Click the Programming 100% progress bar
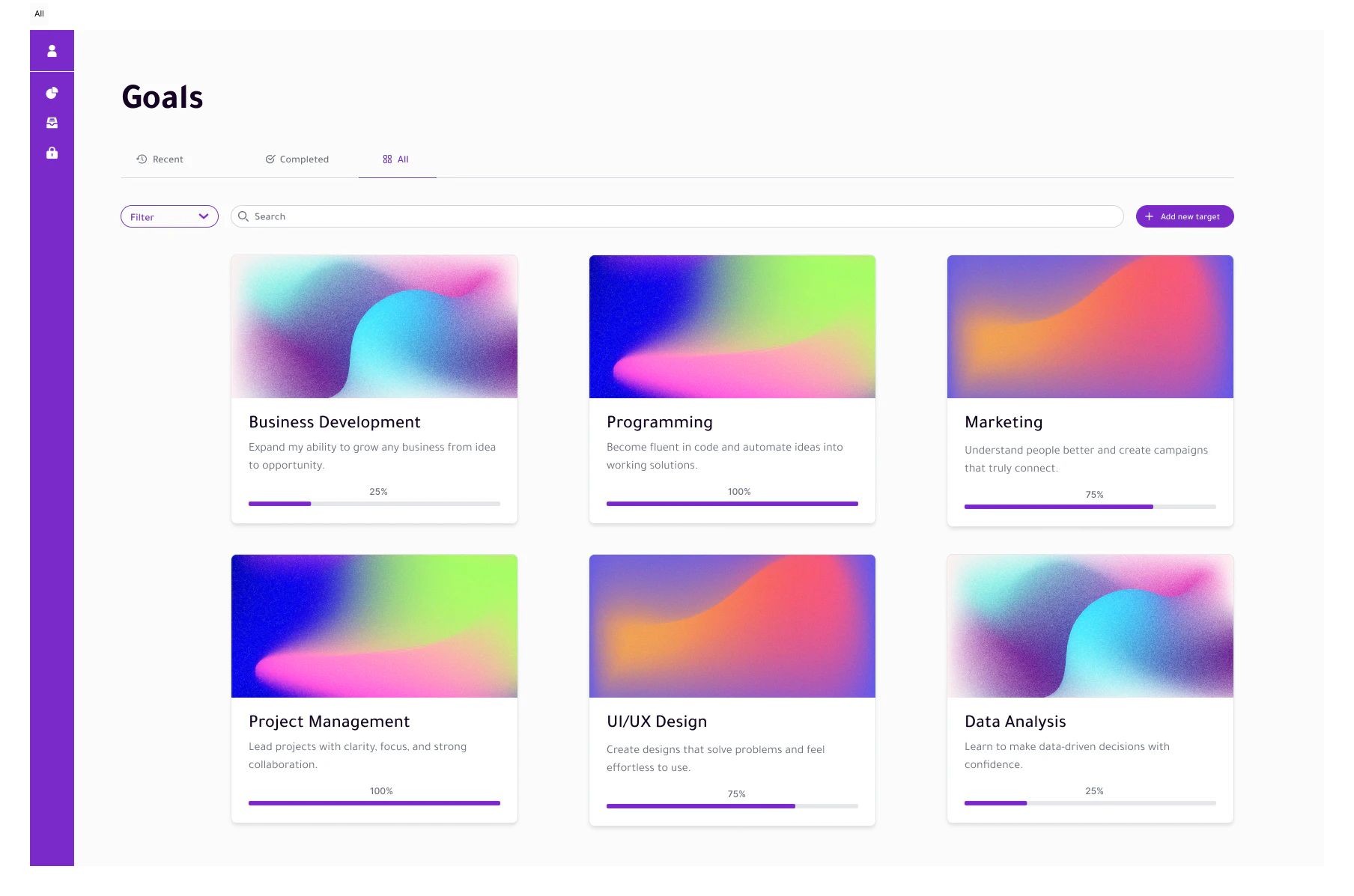This screenshot has width=1354, height=896. [x=732, y=504]
